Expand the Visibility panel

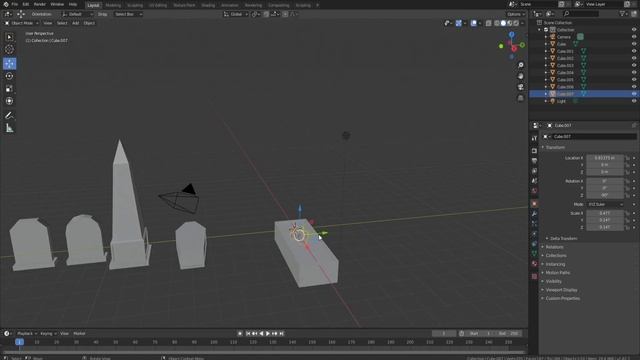[553, 281]
